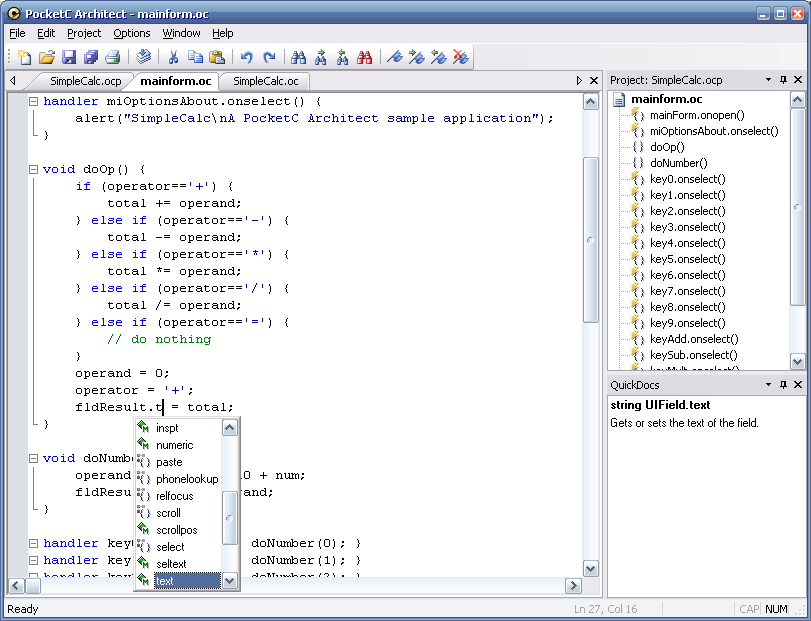
Task: Click the Compile icon on the toolbar
Action: (142, 57)
